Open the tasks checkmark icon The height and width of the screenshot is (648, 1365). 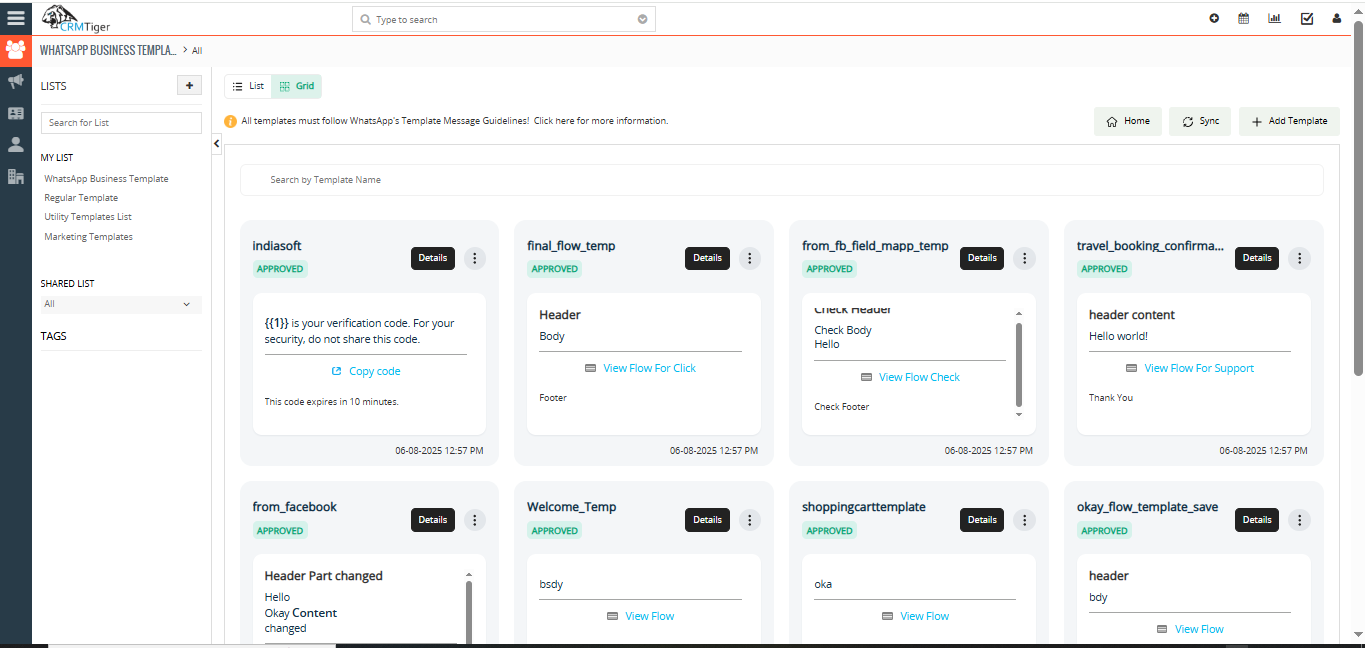point(1307,18)
